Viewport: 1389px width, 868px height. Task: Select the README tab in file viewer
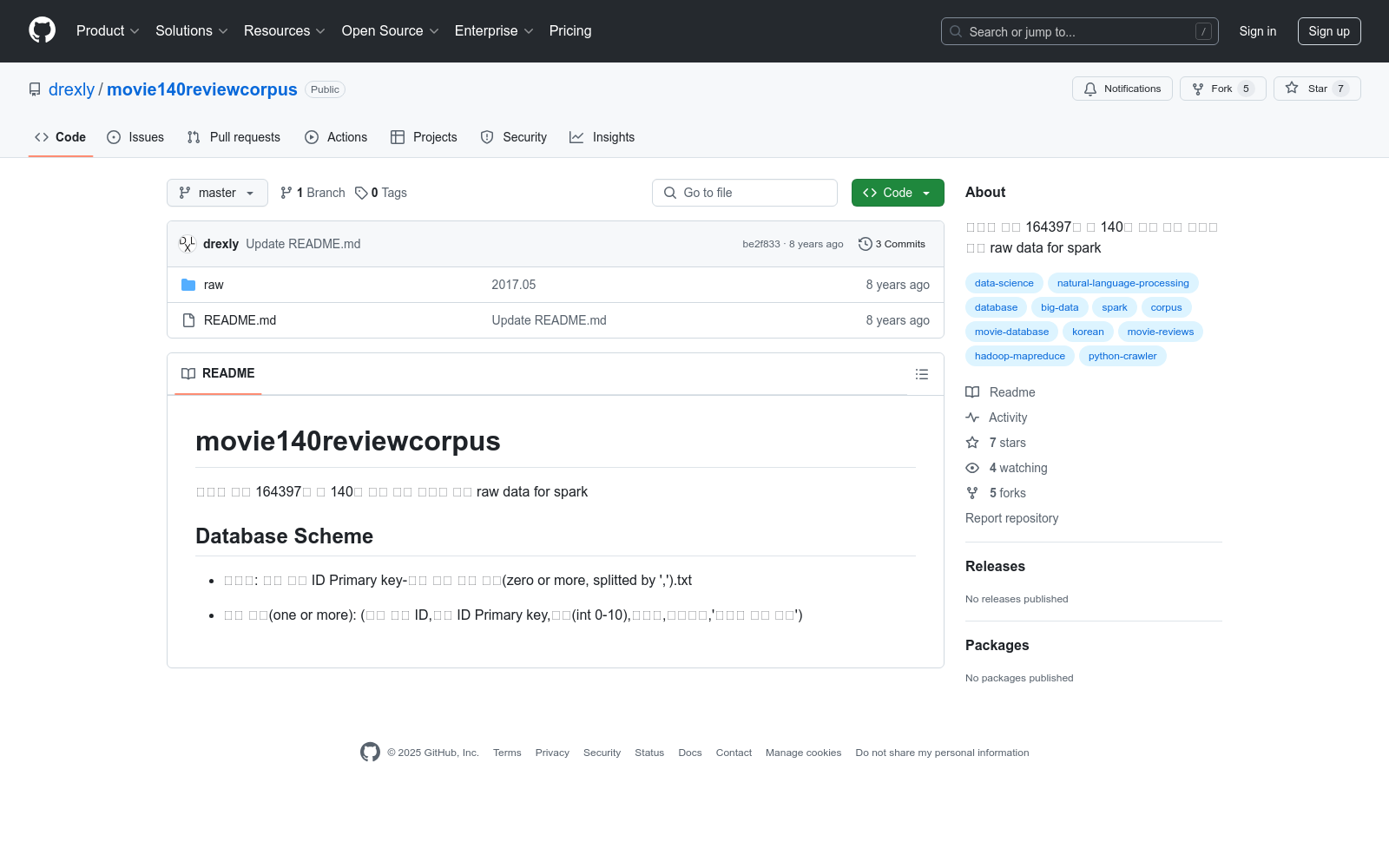point(218,373)
